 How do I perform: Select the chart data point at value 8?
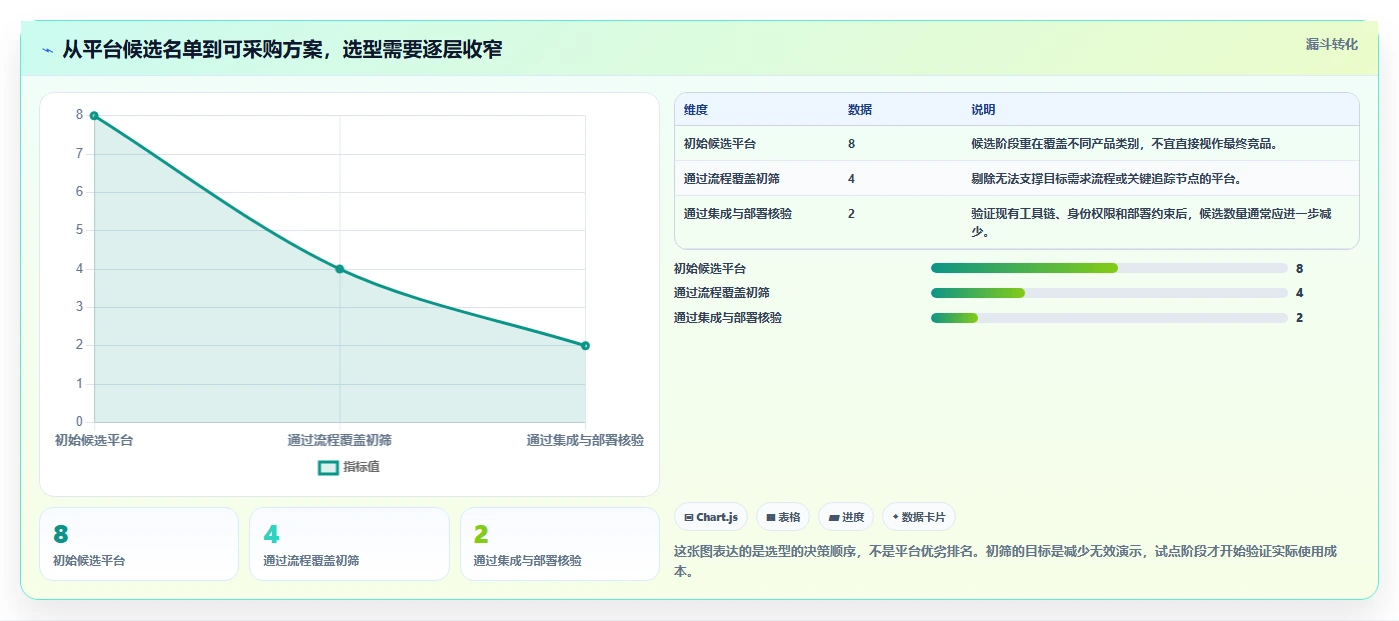pos(94,115)
